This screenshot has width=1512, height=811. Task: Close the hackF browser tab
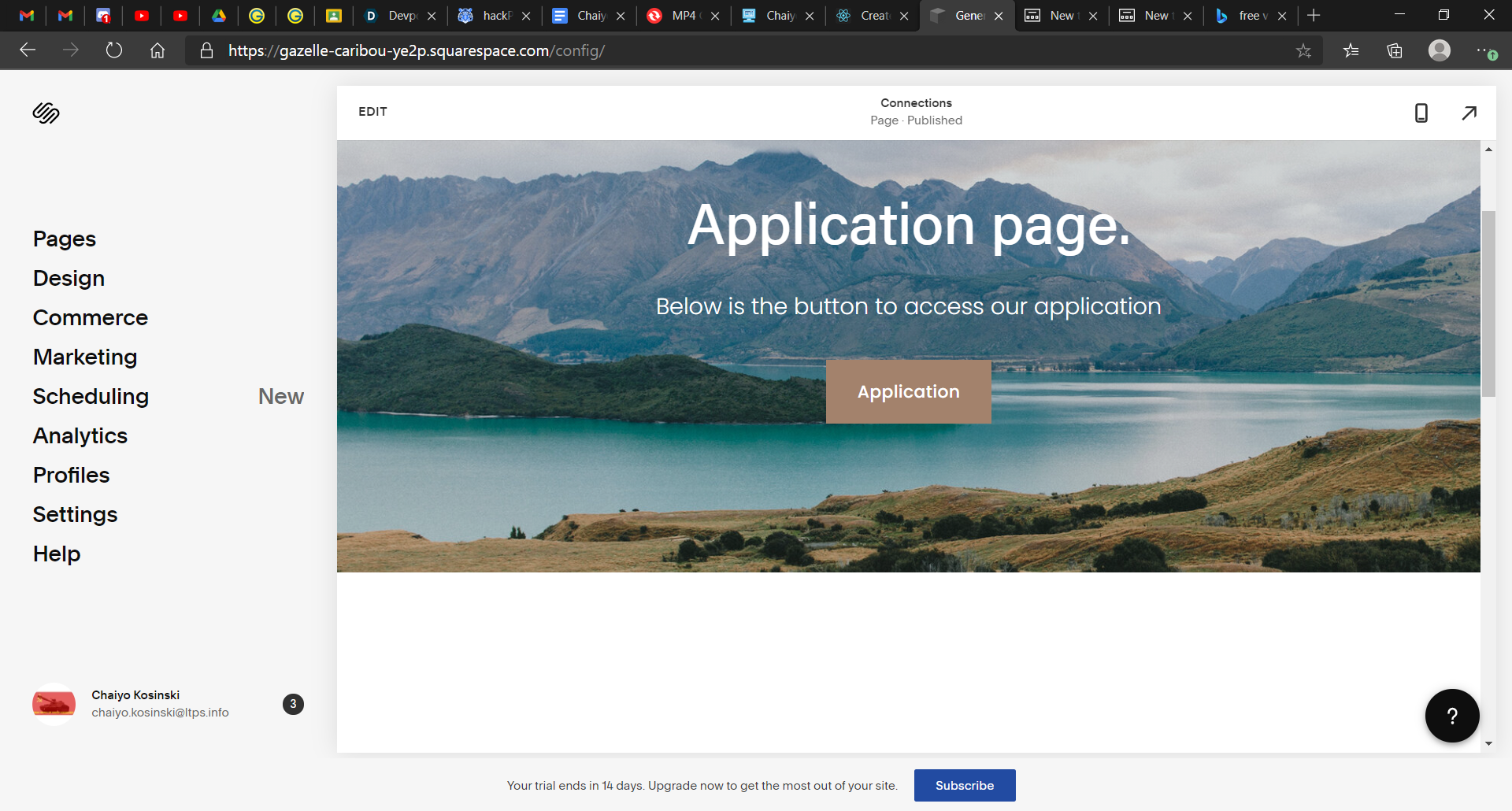tap(526, 16)
